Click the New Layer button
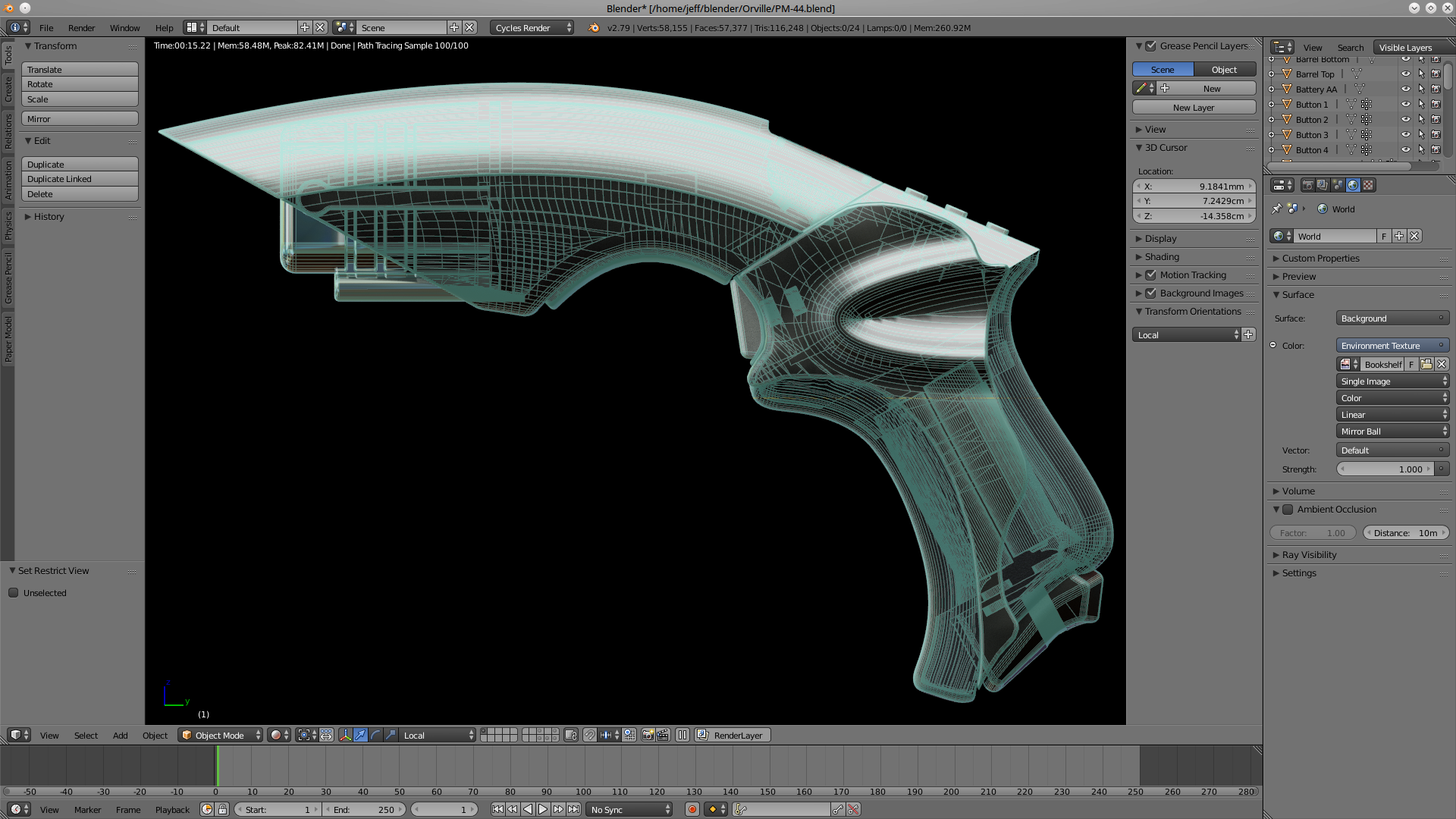1456x819 pixels. (1194, 108)
